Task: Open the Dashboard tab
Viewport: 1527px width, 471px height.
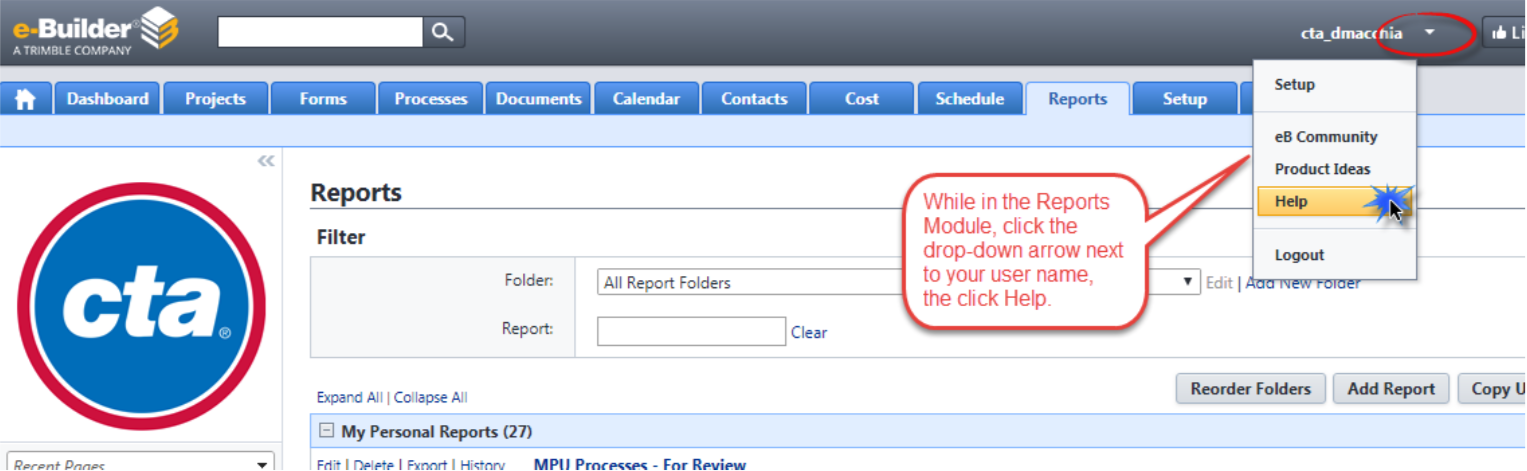Action: (x=107, y=99)
